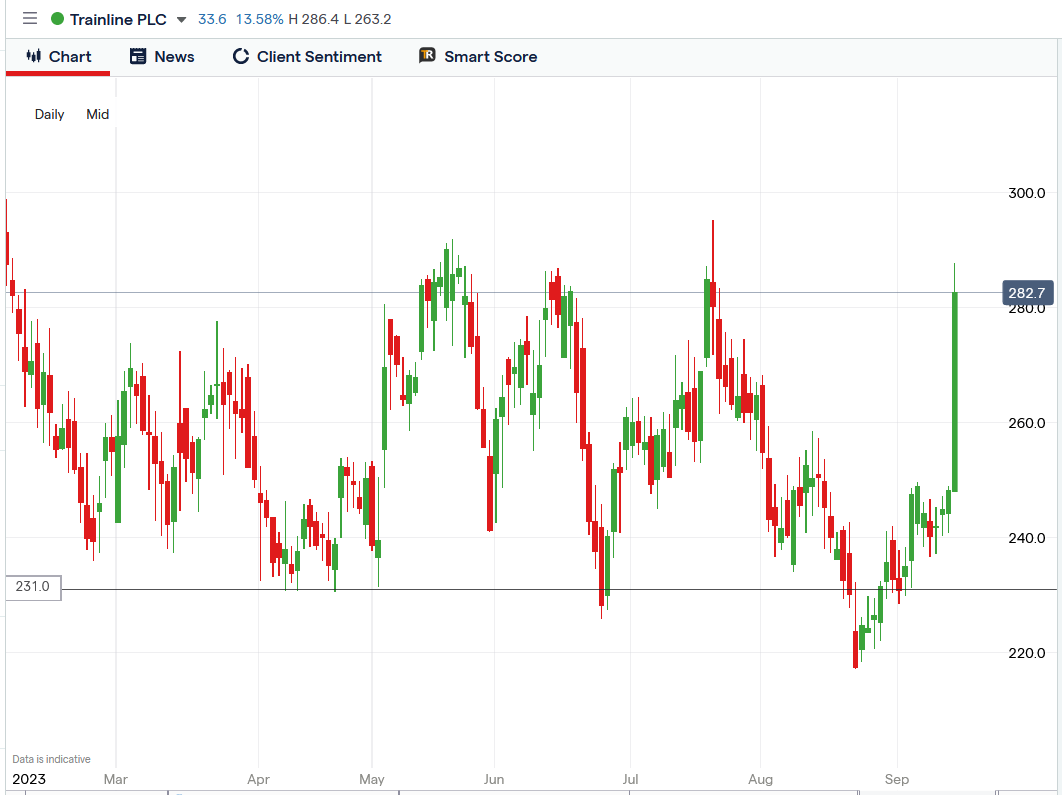
Task: Click the Aug date axis label
Action: [761, 779]
